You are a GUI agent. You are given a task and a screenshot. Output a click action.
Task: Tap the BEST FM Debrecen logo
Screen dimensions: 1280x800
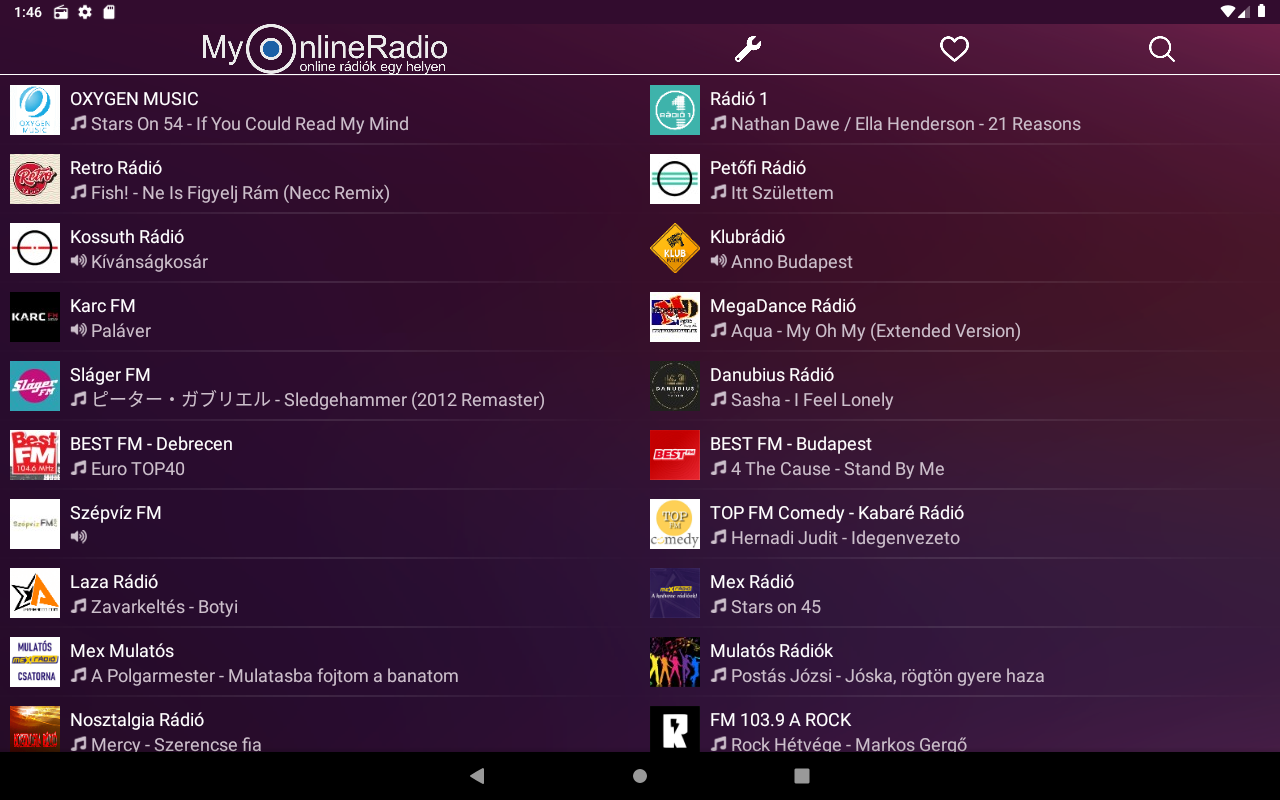point(35,455)
